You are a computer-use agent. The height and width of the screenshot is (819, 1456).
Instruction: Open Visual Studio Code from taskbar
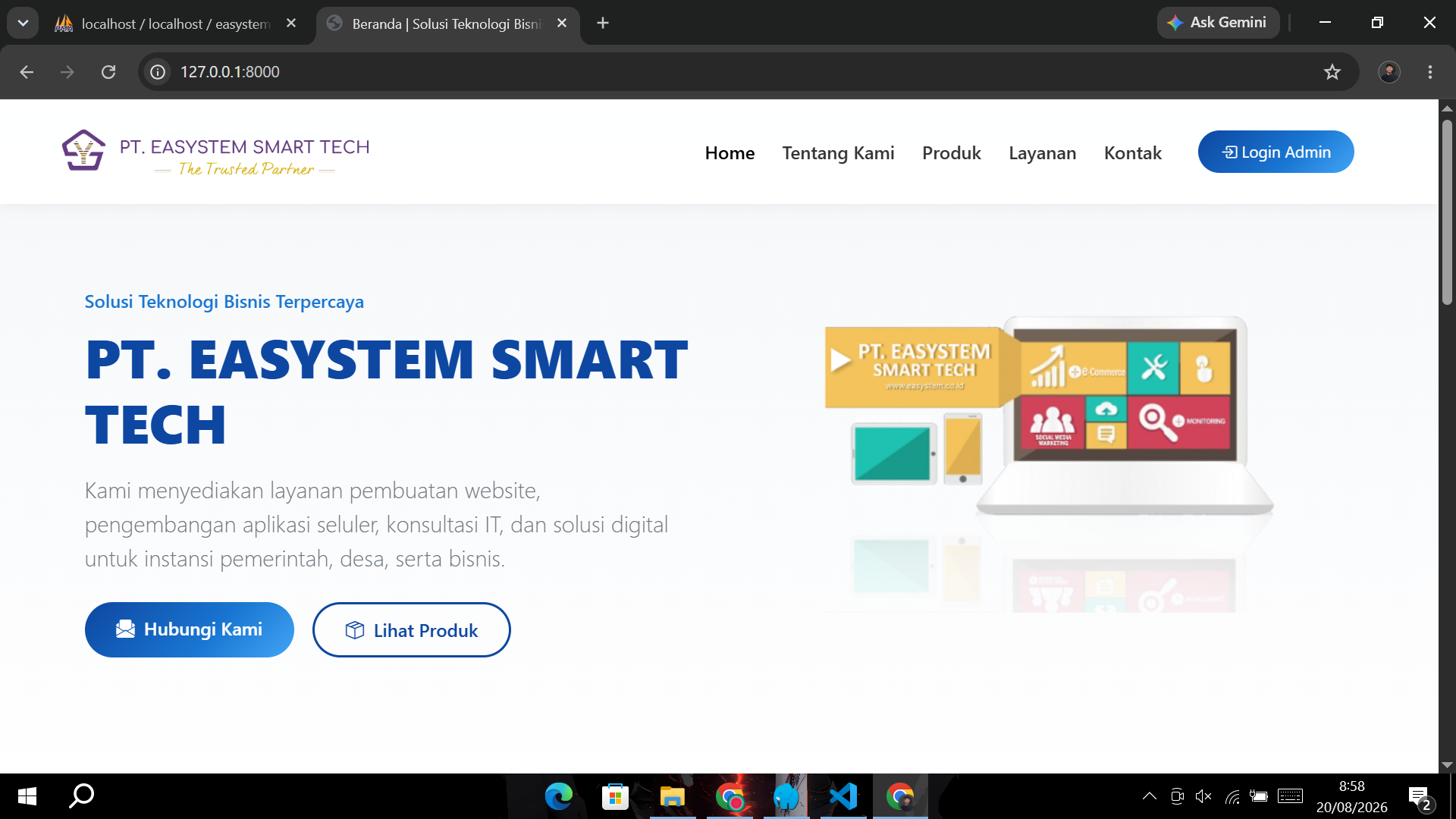pyautogui.click(x=843, y=796)
